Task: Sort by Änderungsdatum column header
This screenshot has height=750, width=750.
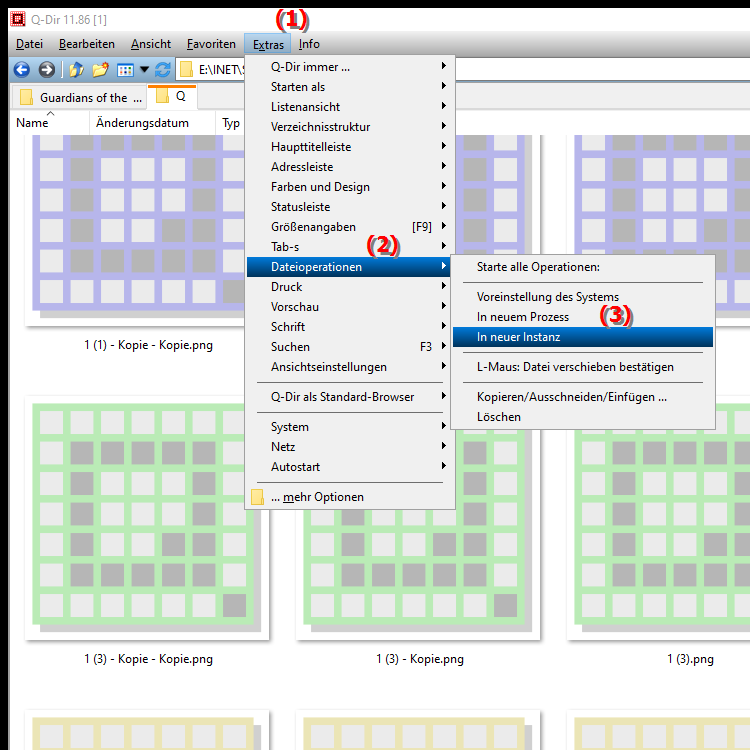Action: (152, 123)
